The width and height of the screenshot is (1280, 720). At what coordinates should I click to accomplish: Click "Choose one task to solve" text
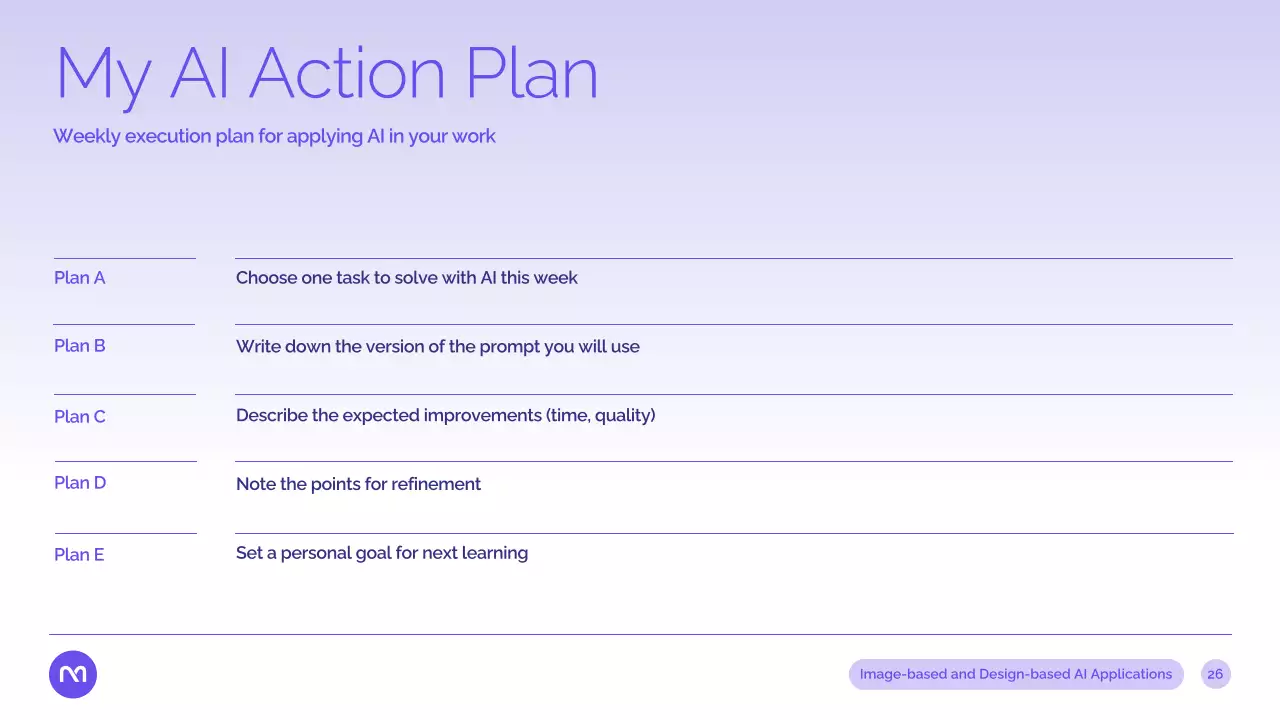tap(406, 278)
